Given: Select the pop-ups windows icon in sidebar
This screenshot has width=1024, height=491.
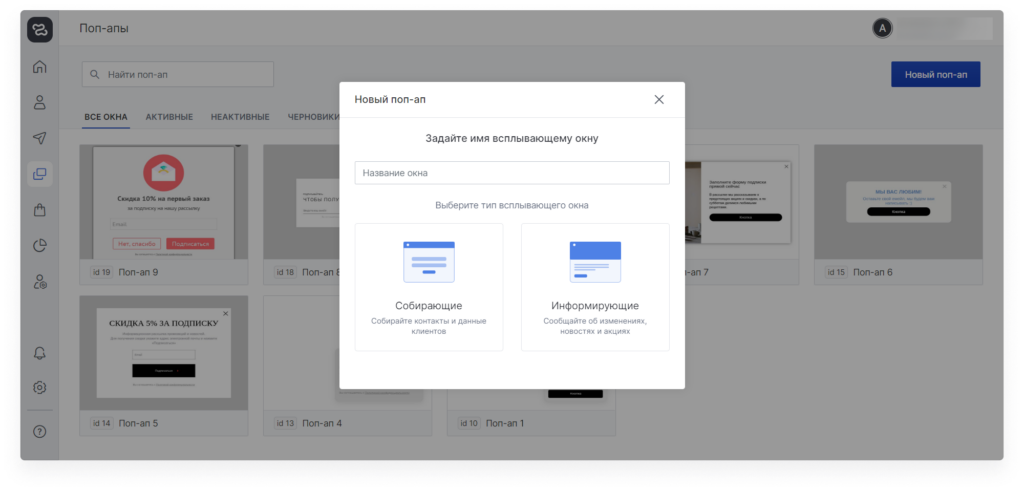Looking at the screenshot, I should coord(40,174).
